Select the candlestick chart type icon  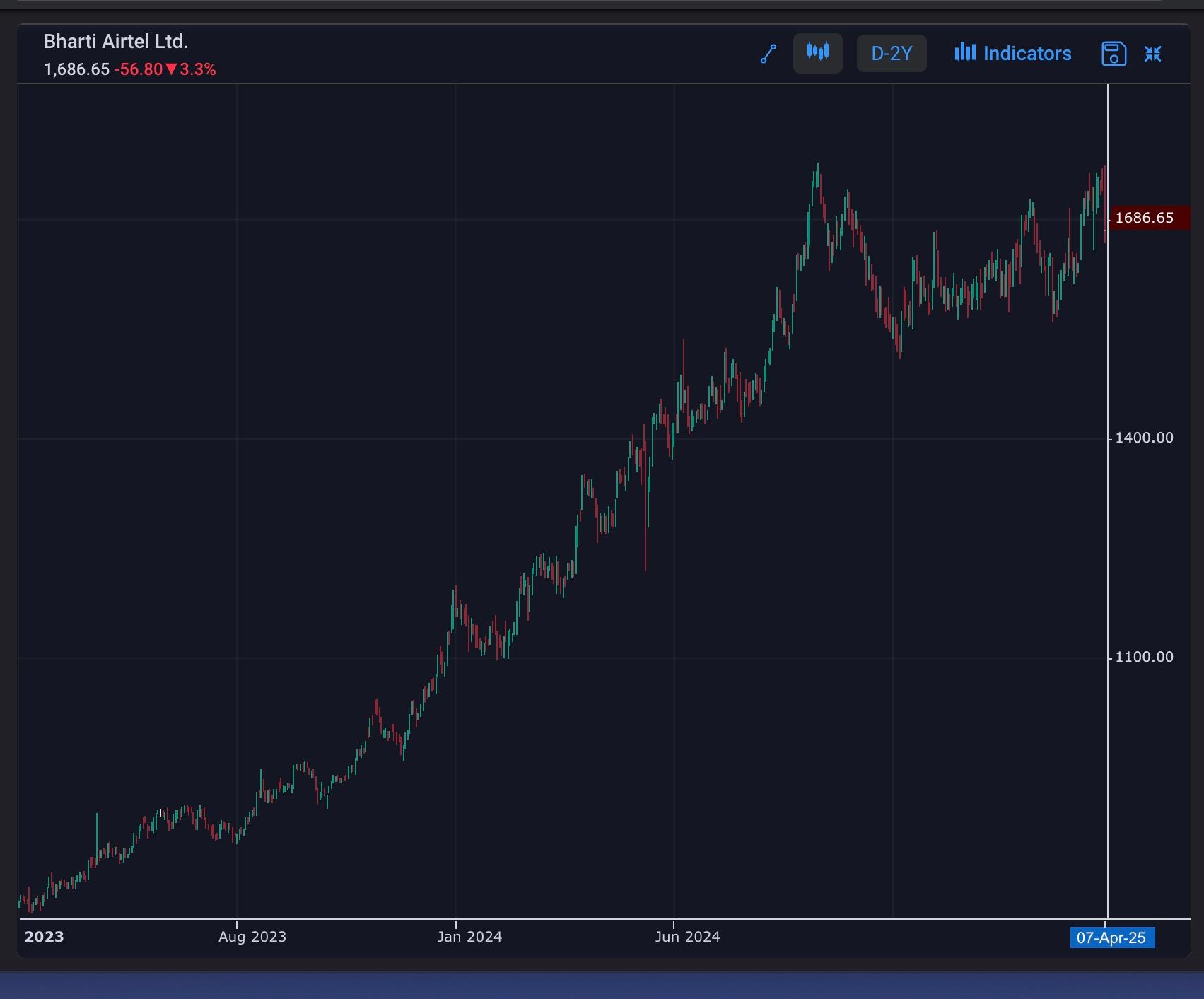(x=818, y=53)
